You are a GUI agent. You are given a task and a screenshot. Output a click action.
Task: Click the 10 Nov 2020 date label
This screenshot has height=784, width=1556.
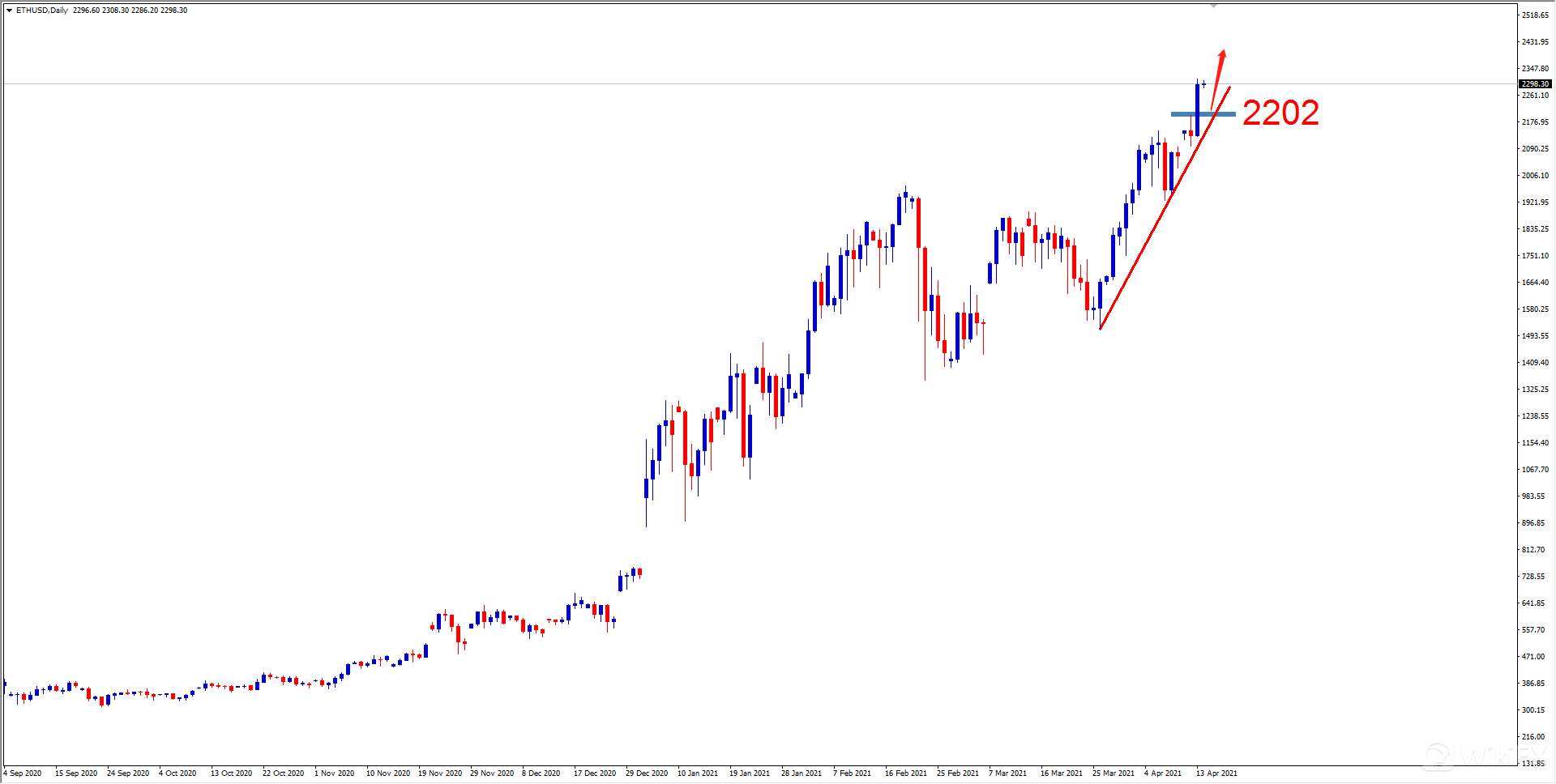click(387, 773)
